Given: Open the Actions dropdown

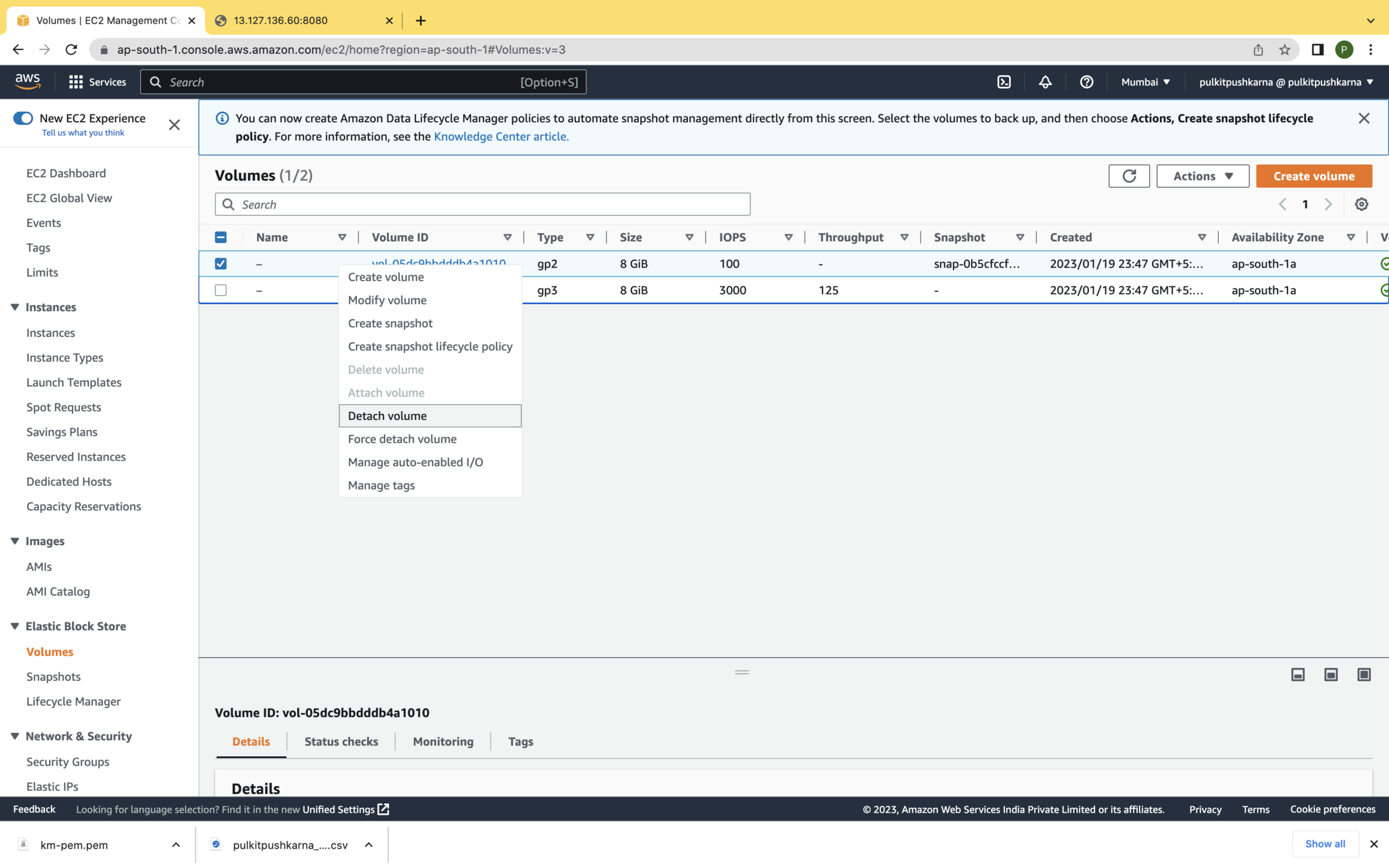Looking at the screenshot, I should [1202, 176].
